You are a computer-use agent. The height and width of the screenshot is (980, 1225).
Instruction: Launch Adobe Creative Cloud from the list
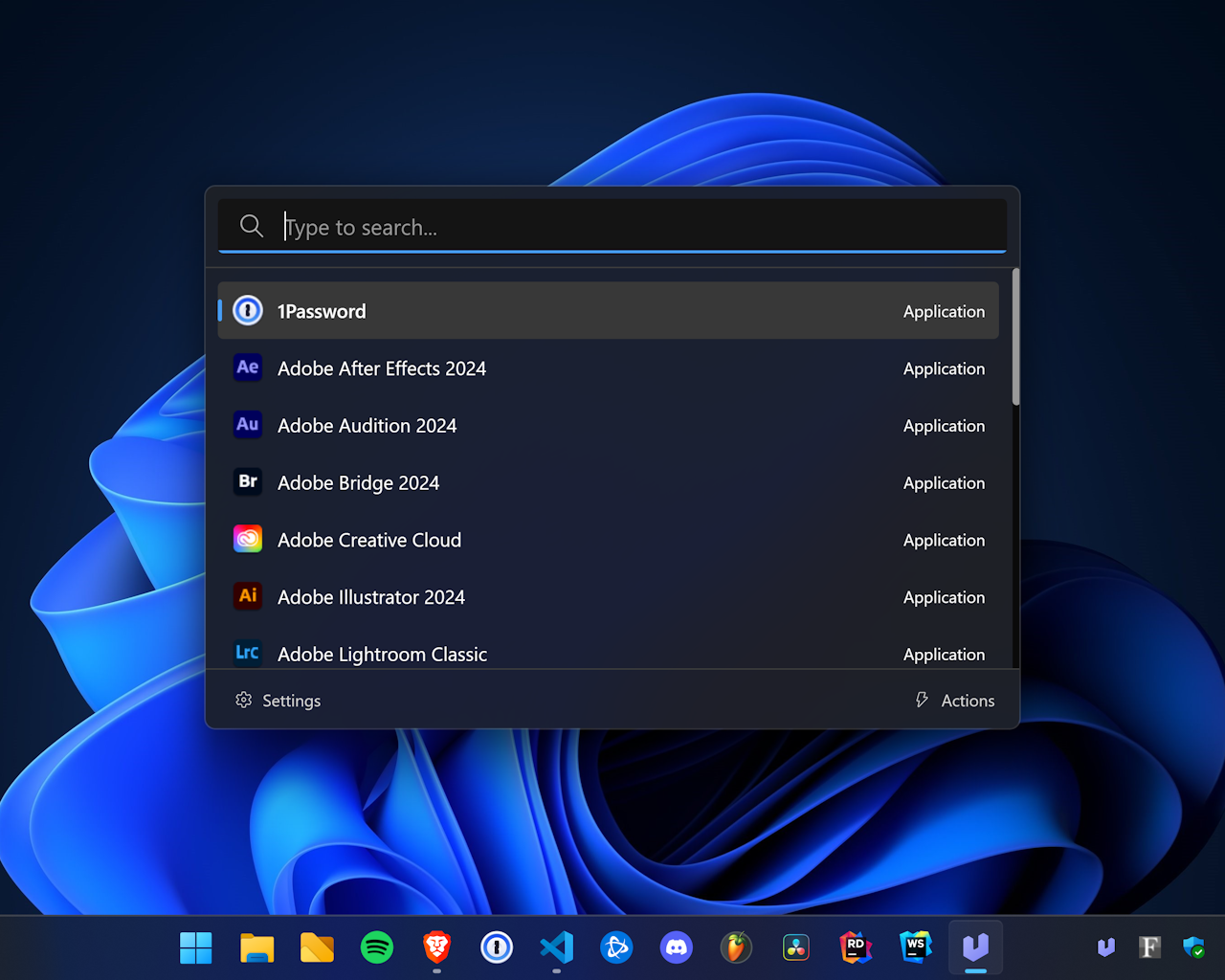pos(368,540)
